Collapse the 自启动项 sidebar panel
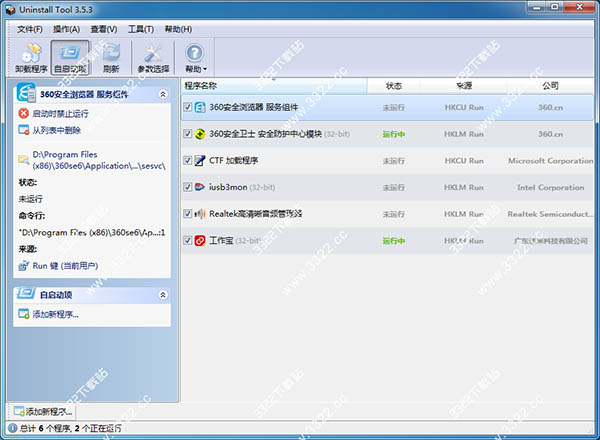Image resolution: width=600 pixels, height=440 pixels. tap(163, 295)
